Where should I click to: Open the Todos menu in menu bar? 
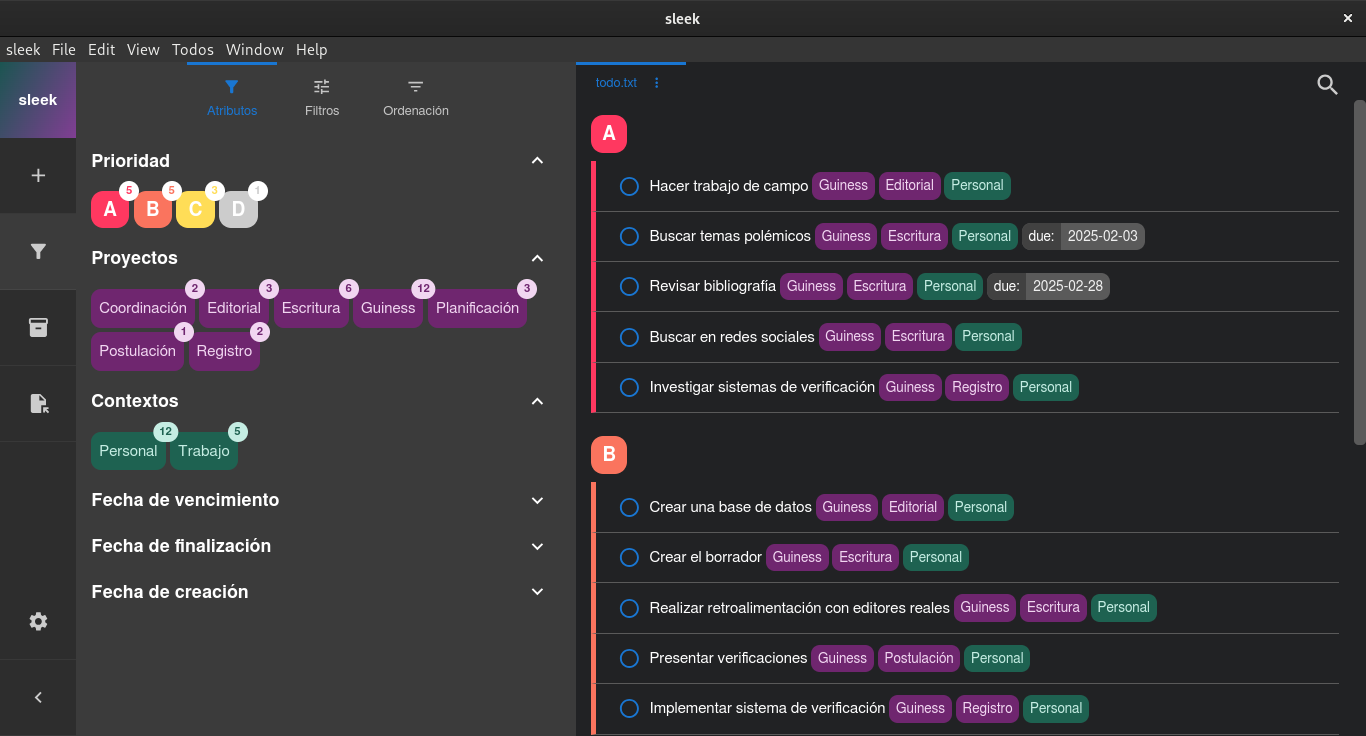(x=193, y=50)
